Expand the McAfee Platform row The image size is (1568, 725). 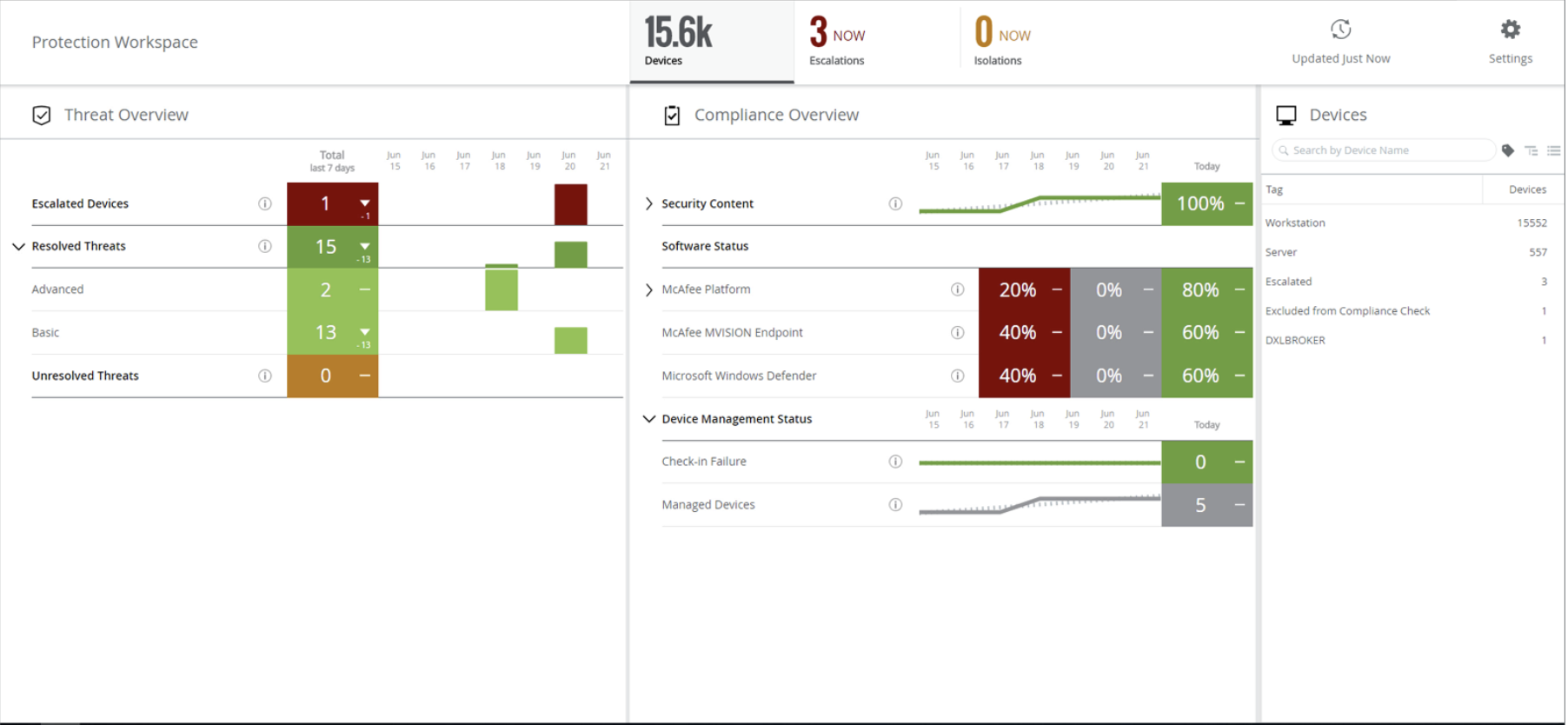[648, 289]
